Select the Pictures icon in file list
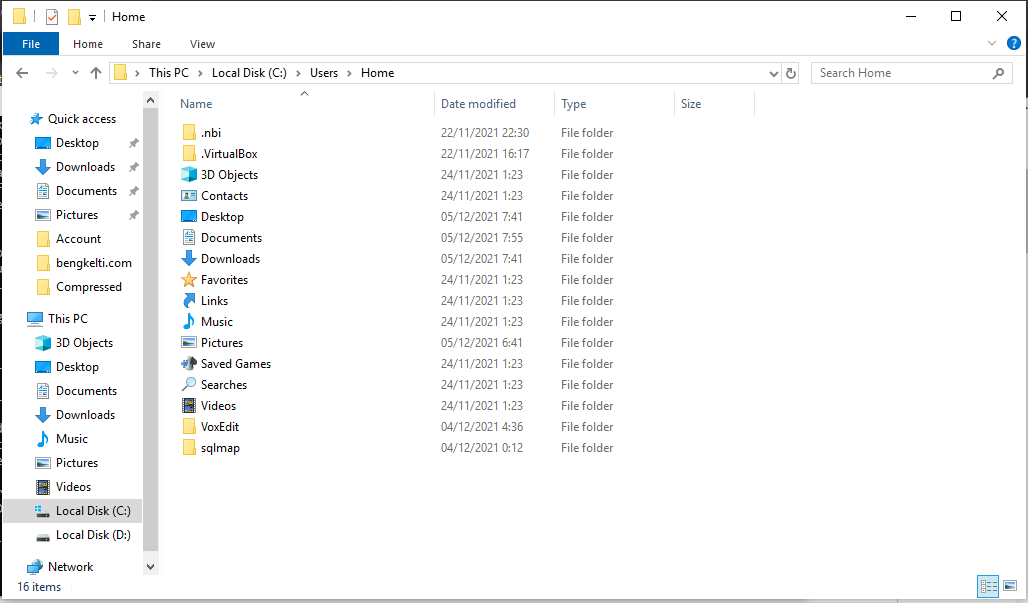The width and height of the screenshot is (1028, 603). pyautogui.click(x=189, y=342)
